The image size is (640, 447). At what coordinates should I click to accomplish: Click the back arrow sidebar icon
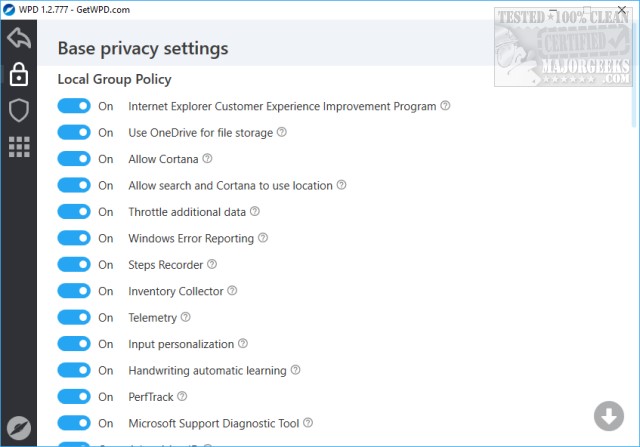click(x=18, y=40)
